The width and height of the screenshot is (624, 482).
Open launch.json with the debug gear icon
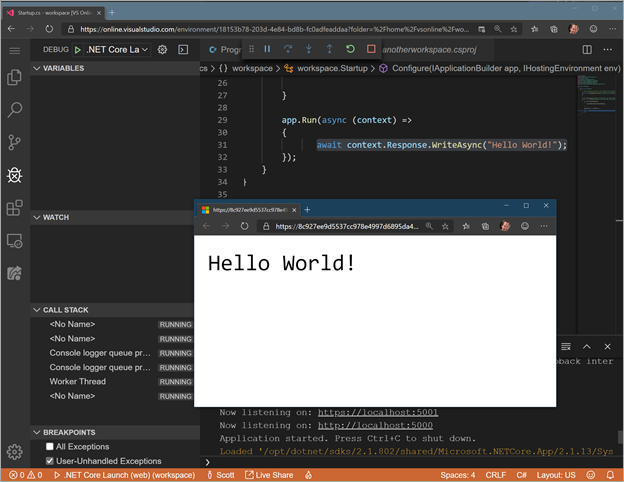[x=162, y=50]
